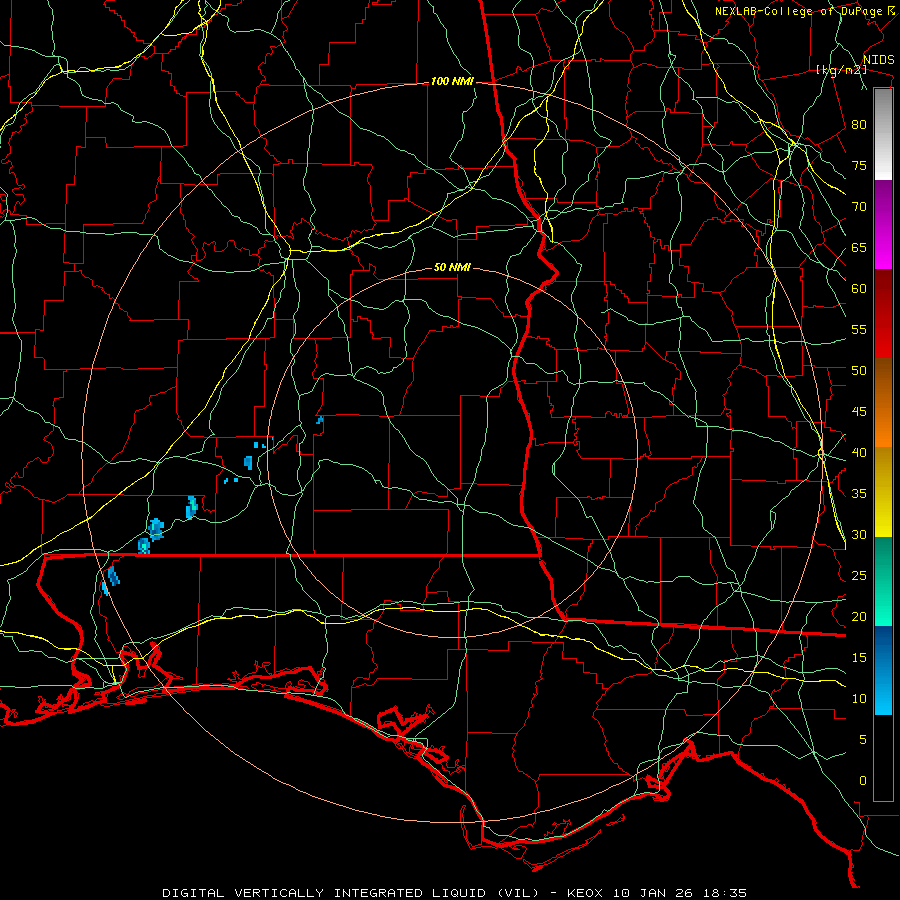The width and height of the screenshot is (900, 900).
Task: Click the "[kg/m2]" units label
Action: coord(841,70)
